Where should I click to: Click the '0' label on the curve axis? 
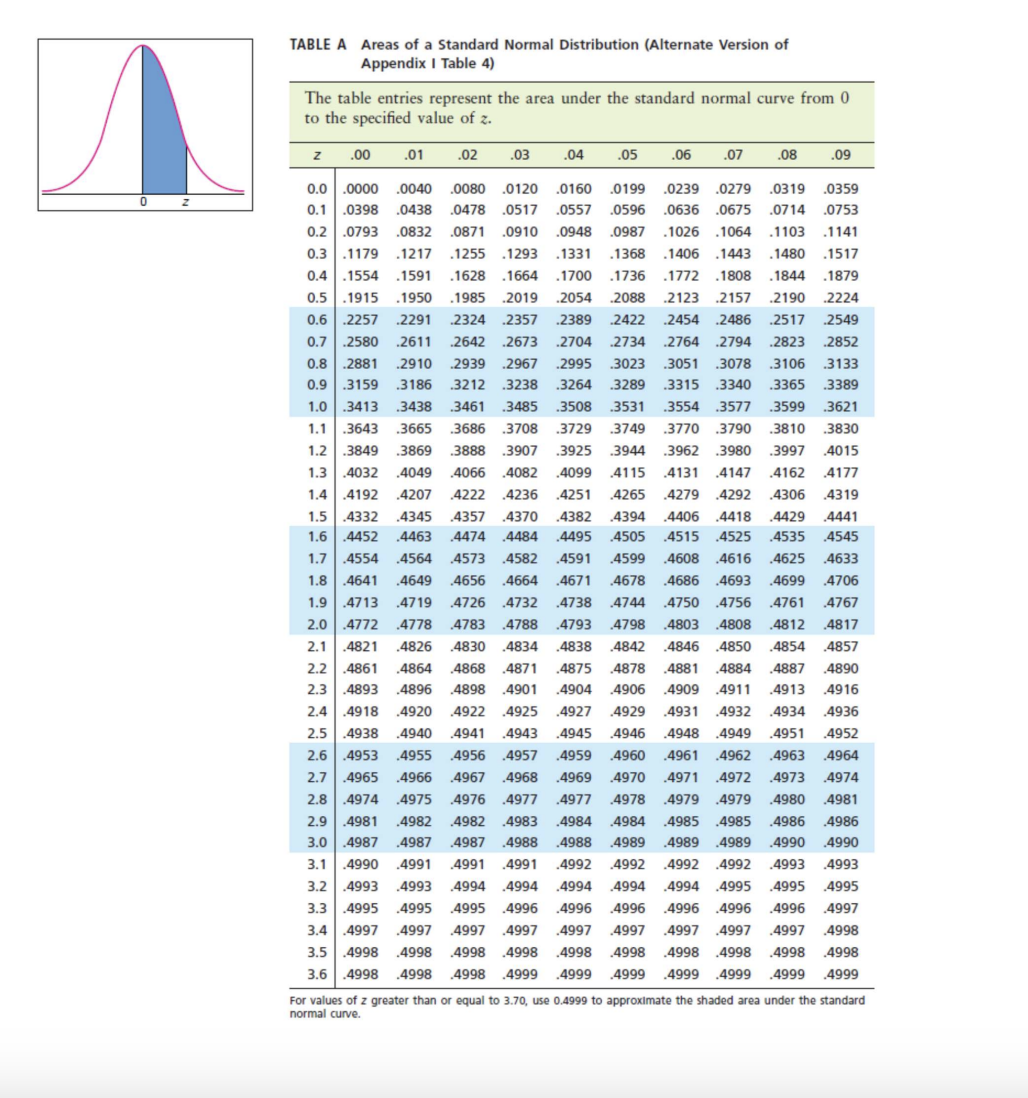pyautogui.click(x=142, y=202)
